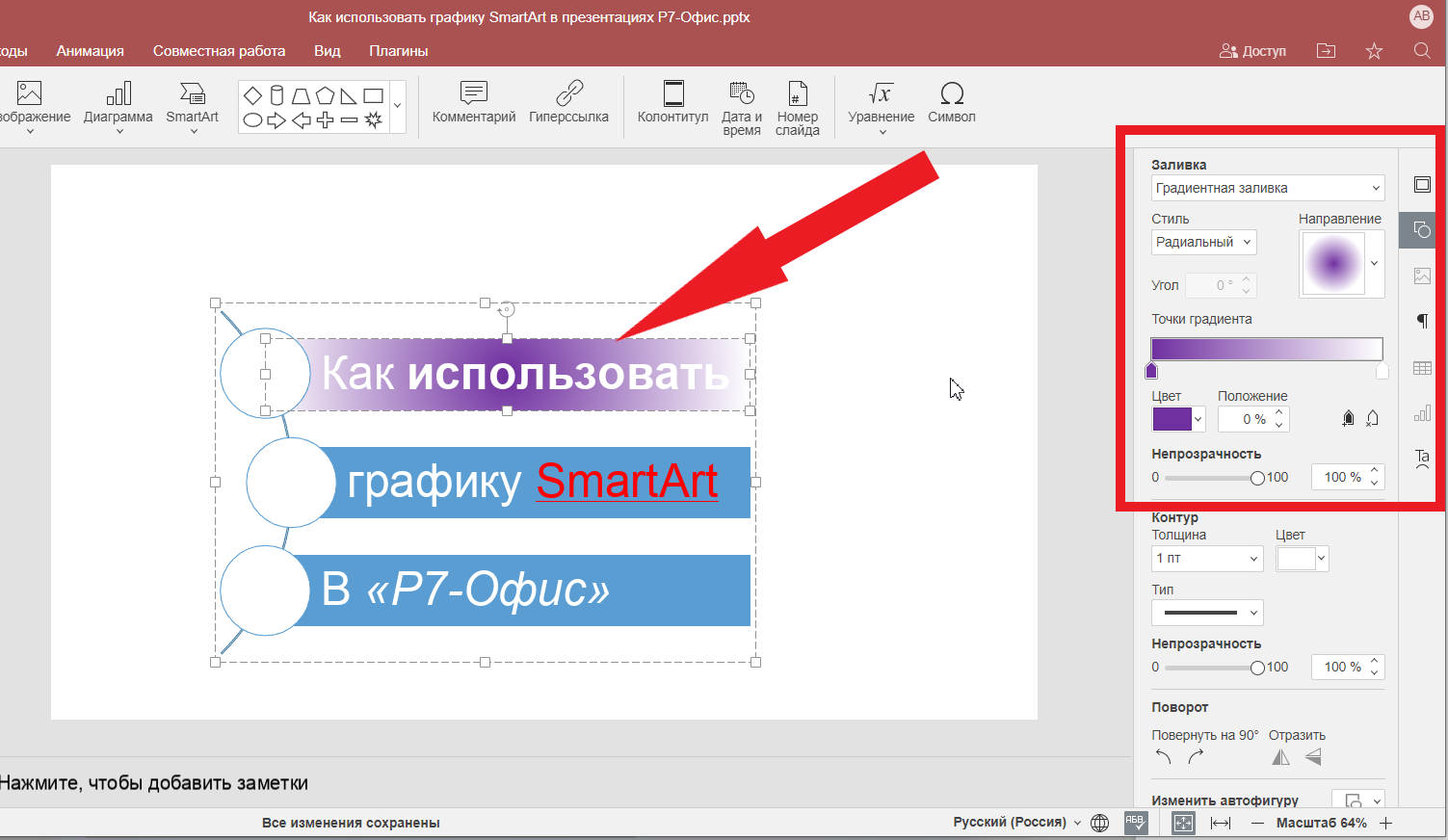The width and height of the screenshot is (1448, 840).
Task: Select the trapezoid shape in the gallery
Action: tap(301, 95)
